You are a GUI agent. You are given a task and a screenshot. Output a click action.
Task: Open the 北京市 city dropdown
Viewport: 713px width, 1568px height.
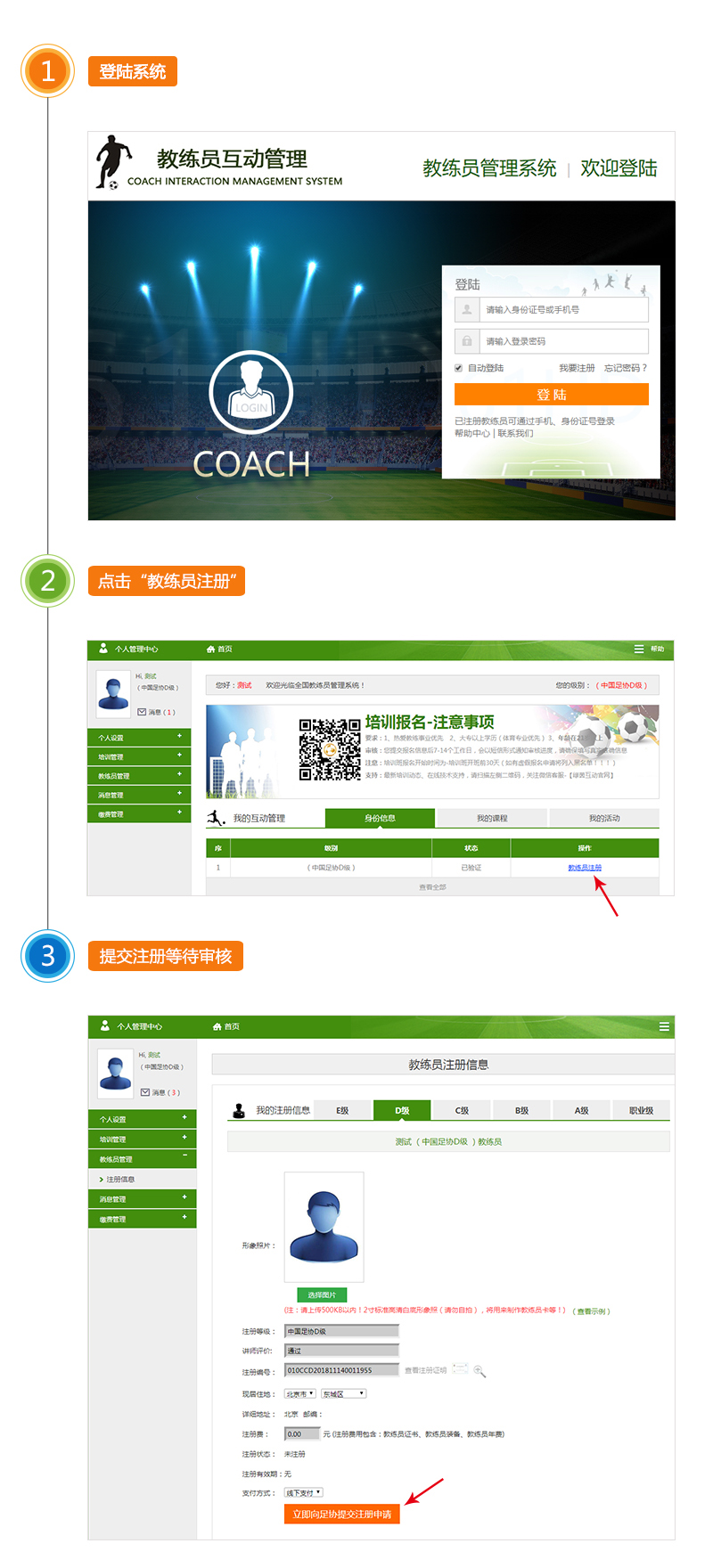[x=300, y=1394]
